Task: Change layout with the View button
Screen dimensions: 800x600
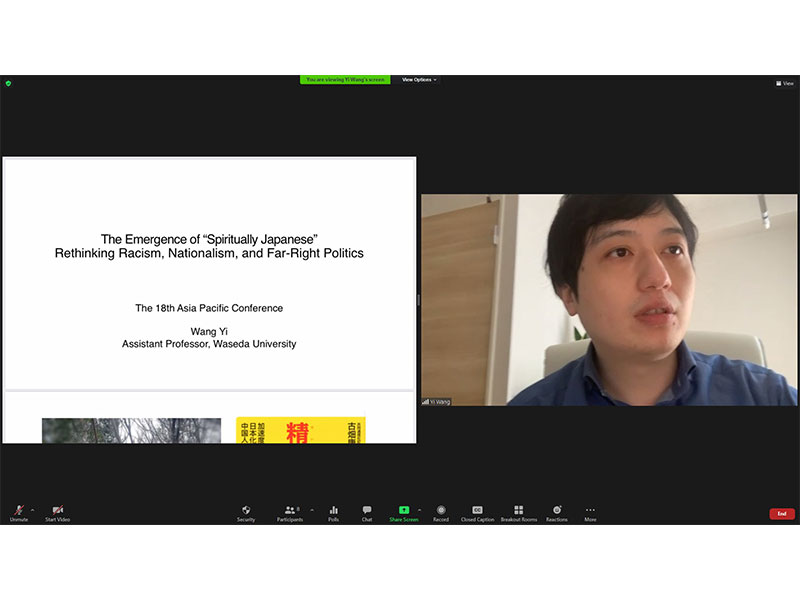Action: pos(785,83)
